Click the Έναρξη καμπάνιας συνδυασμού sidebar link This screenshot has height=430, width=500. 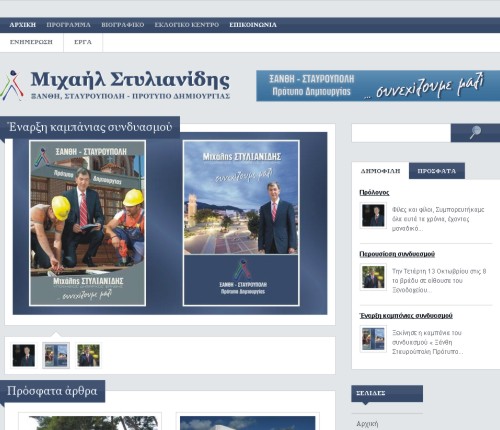tap(406, 315)
